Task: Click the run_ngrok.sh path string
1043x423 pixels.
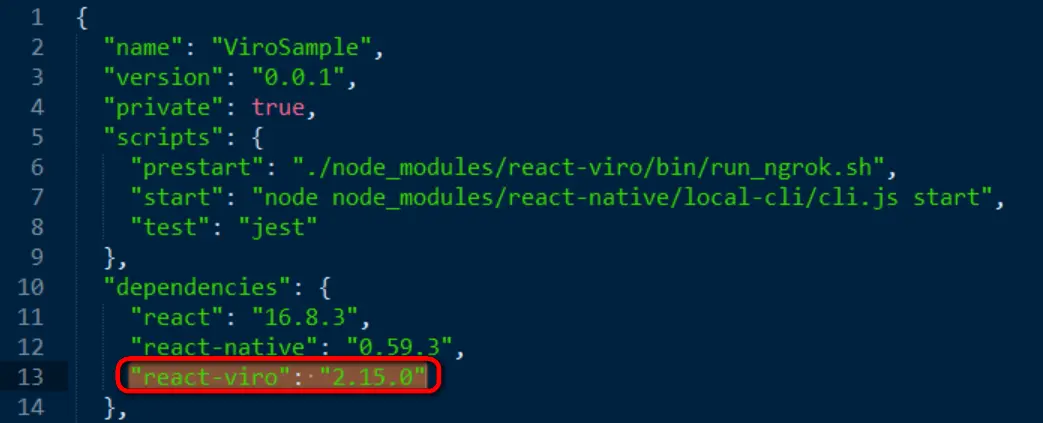Action: [x=589, y=167]
